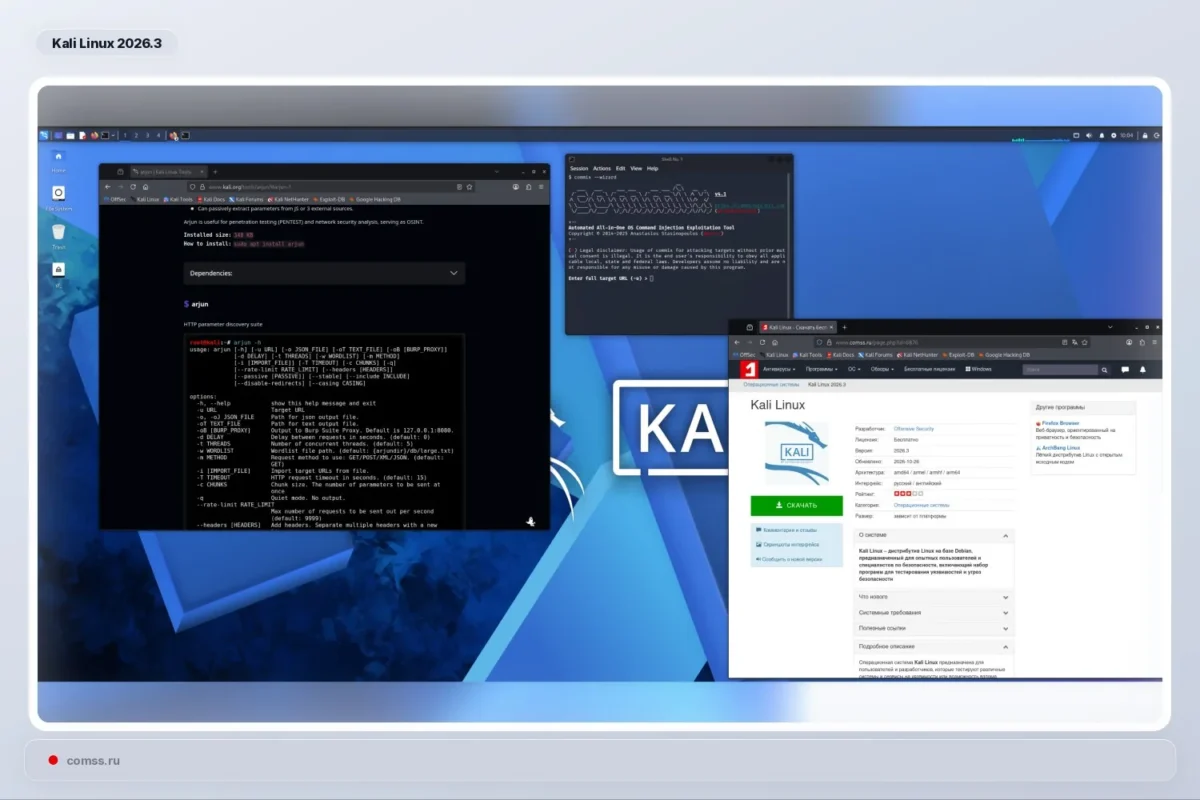The height and width of the screenshot is (800, 1200).
Task: Open Actions menu in the terminal window
Action: point(602,168)
